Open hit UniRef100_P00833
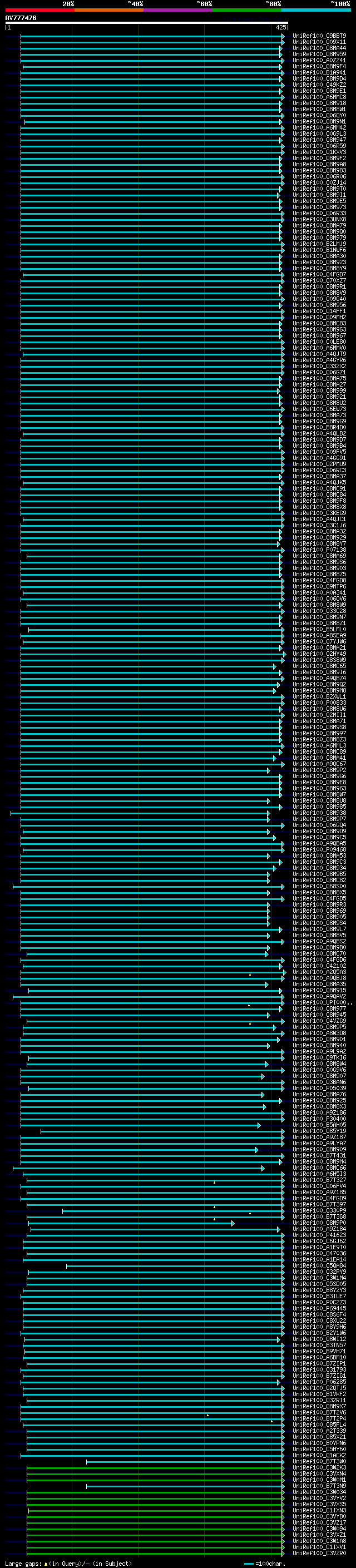Image resolution: width=356 pixels, height=1568 pixels. pyautogui.click(x=319, y=703)
